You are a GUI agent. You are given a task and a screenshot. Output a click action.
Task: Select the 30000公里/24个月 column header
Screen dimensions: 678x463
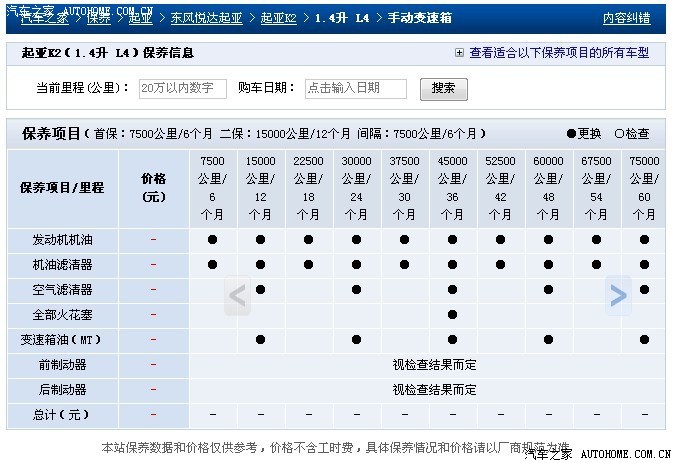(x=357, y=188)
